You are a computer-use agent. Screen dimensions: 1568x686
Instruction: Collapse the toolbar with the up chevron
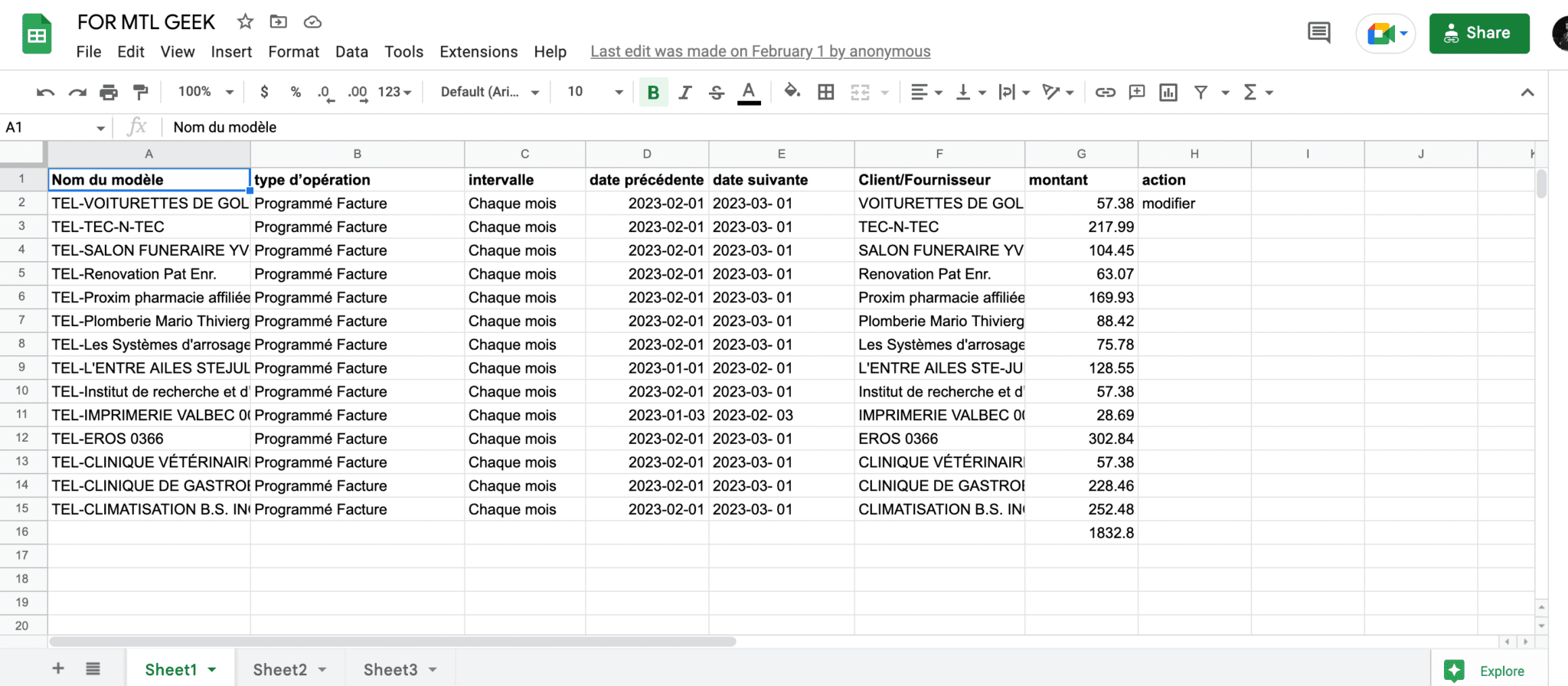(x=1527, y=93)
